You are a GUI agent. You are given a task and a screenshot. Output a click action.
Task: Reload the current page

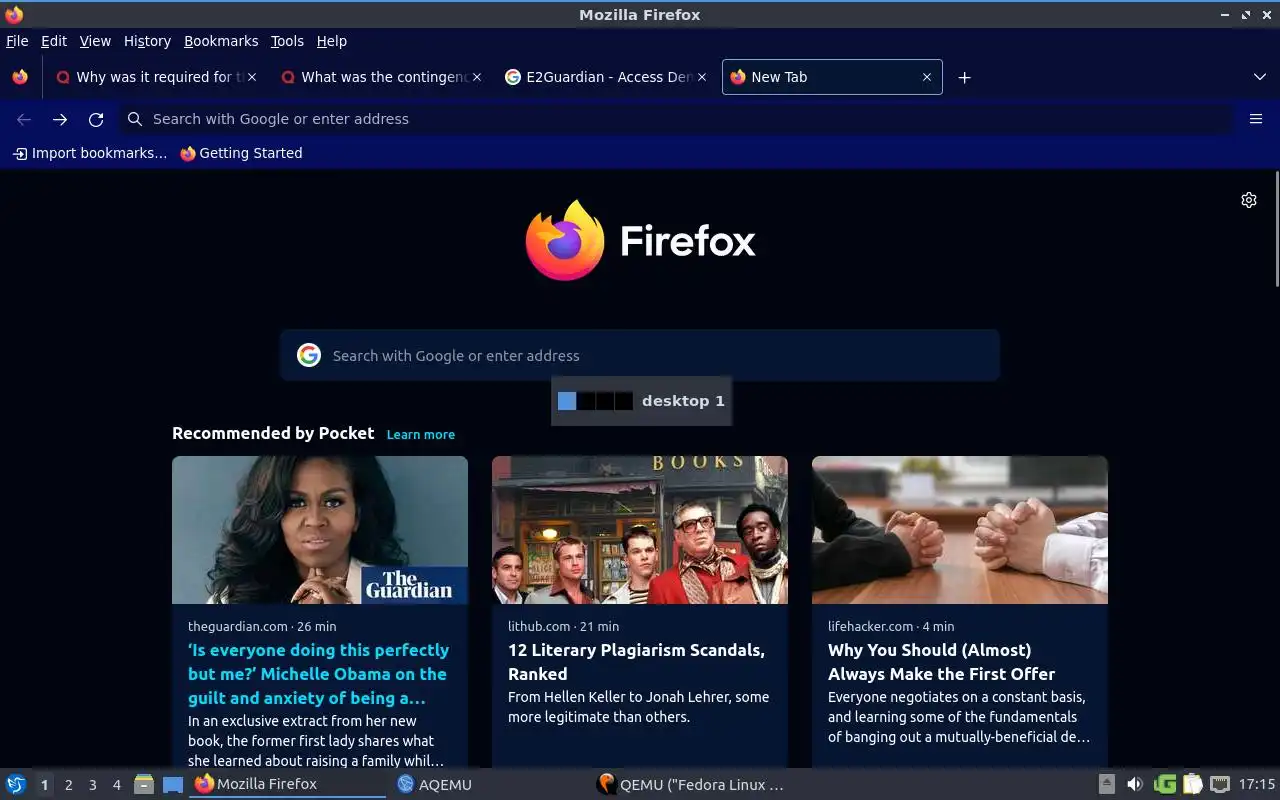point(96,119)
